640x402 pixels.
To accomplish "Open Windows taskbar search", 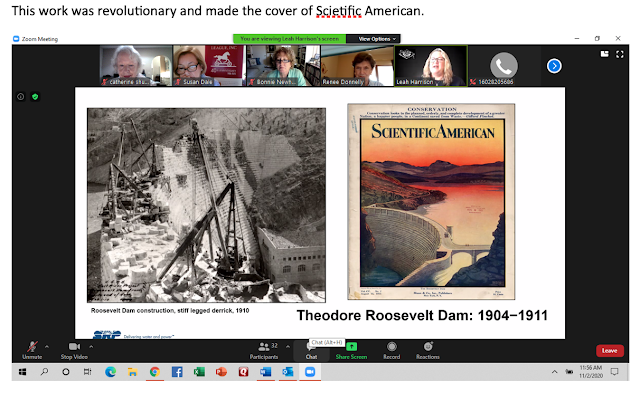I will pos(44,372).
